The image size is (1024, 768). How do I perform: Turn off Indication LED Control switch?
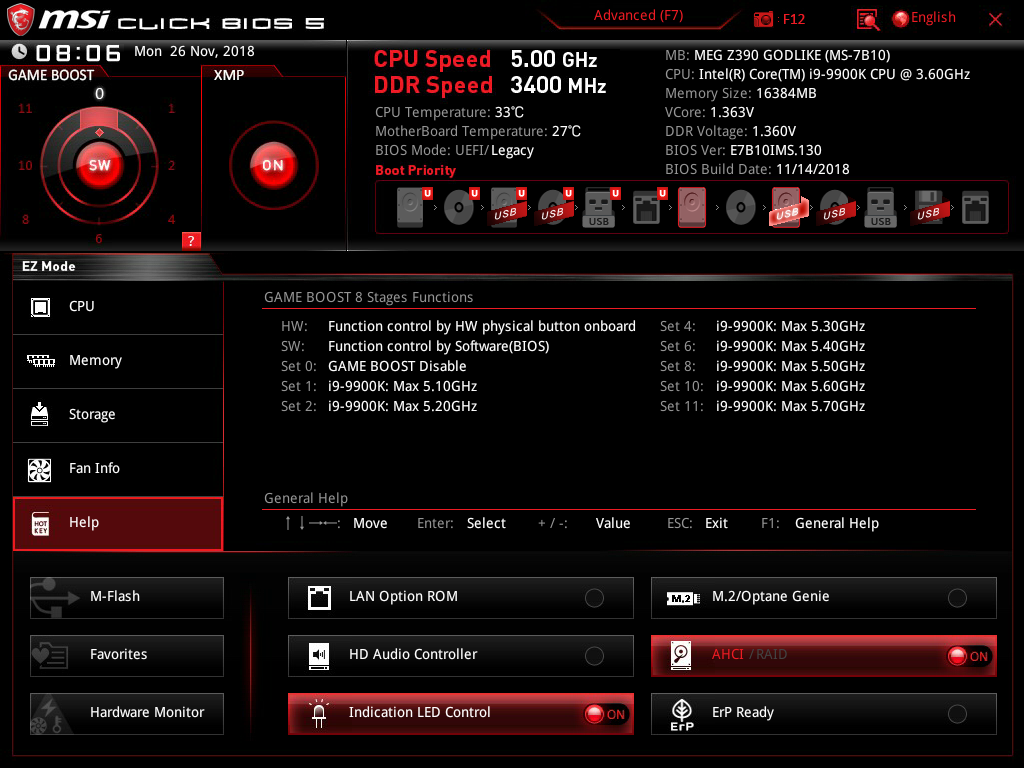coord(606,714)
